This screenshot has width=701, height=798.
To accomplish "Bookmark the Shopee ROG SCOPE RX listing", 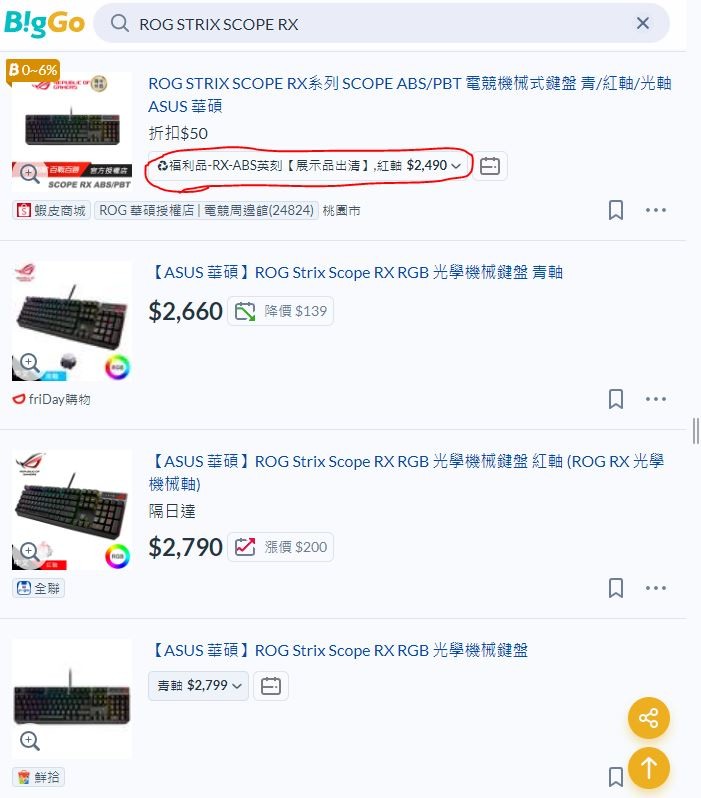I will 616,210.
